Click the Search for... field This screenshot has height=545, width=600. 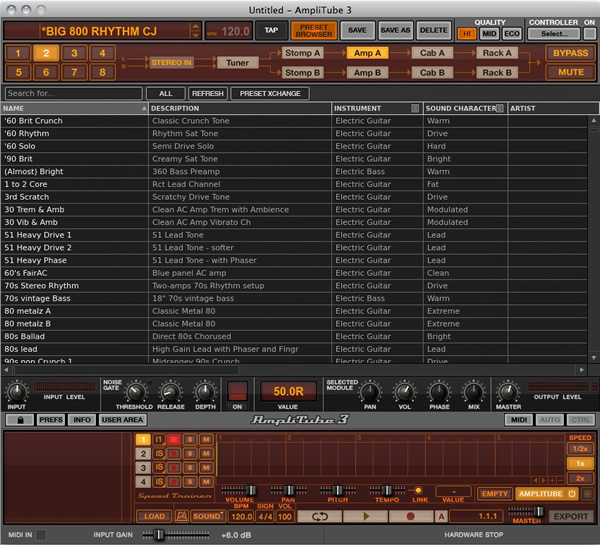[73, 93]
